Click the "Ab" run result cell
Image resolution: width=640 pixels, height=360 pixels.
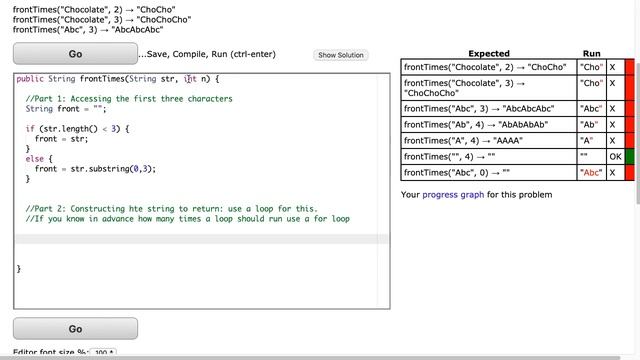(591, 124)
